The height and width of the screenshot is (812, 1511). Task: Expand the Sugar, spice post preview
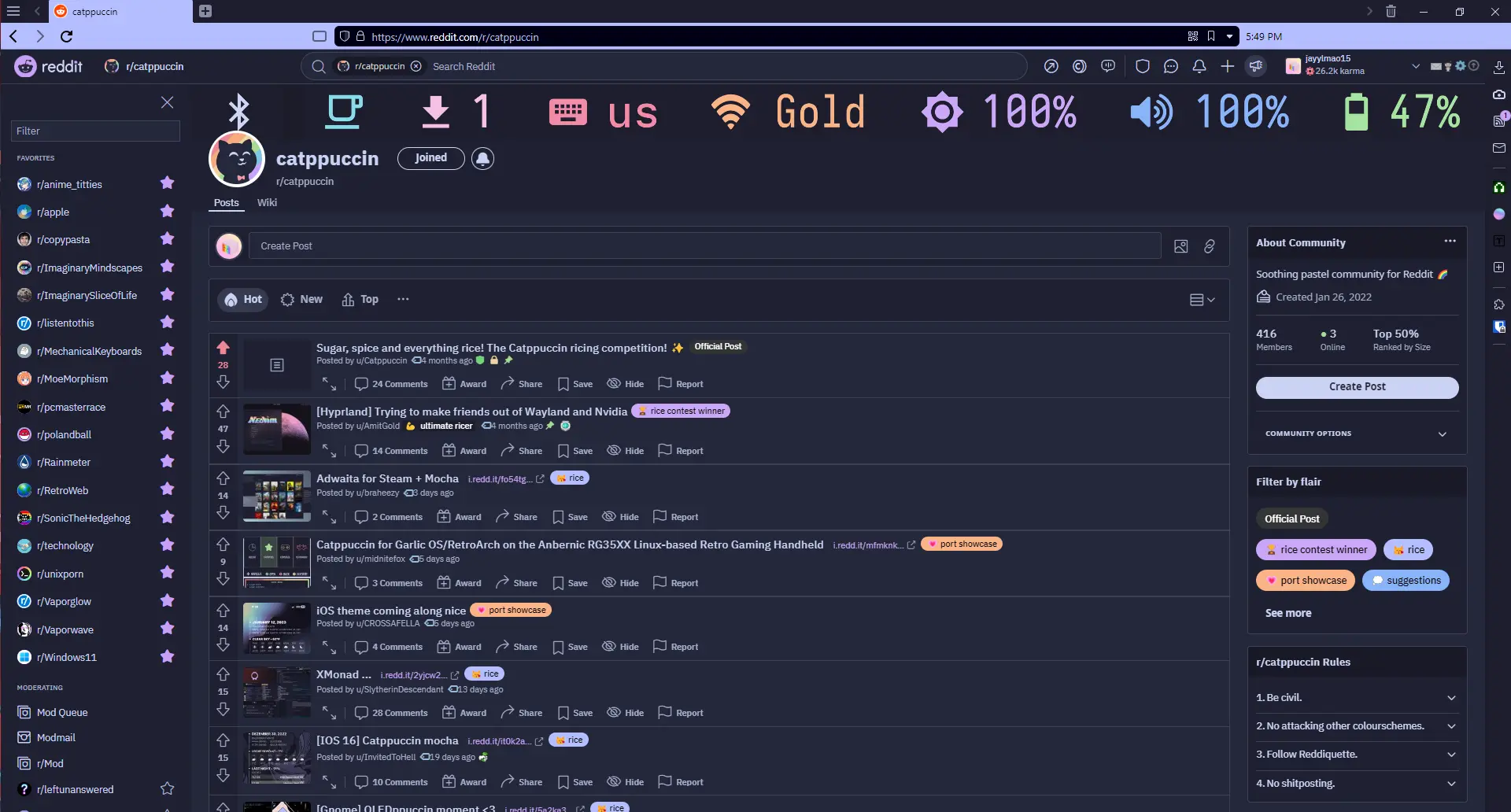click(329, 384)
